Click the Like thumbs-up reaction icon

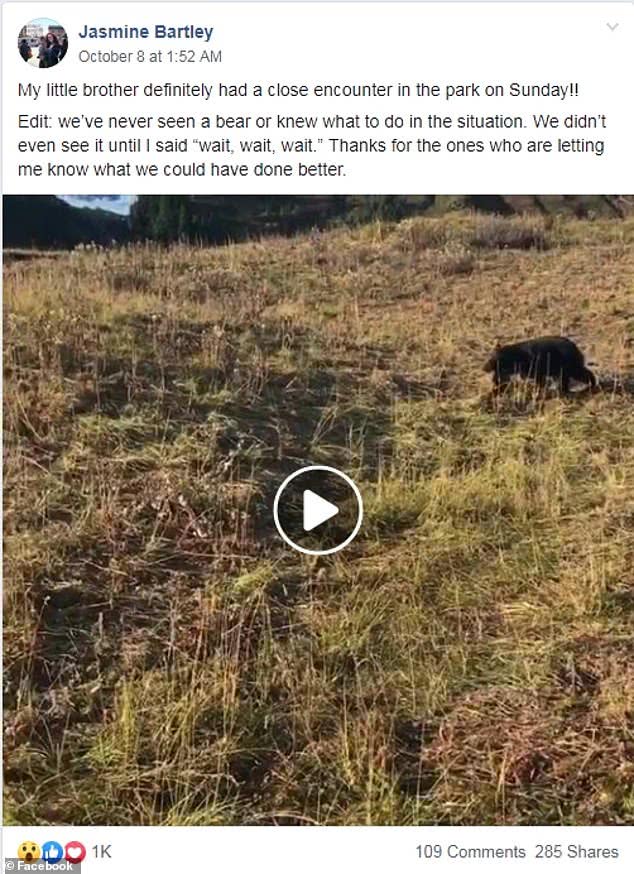[51, 851]
